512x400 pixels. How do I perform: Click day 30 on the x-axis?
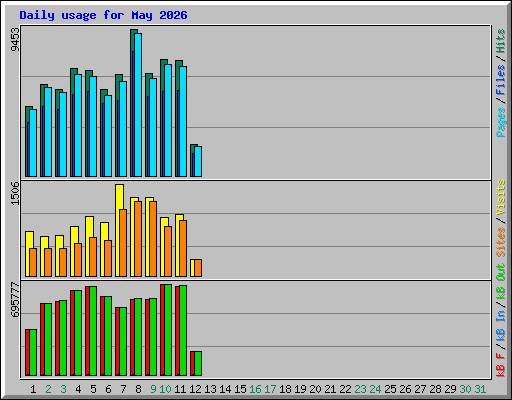point(465,389)
